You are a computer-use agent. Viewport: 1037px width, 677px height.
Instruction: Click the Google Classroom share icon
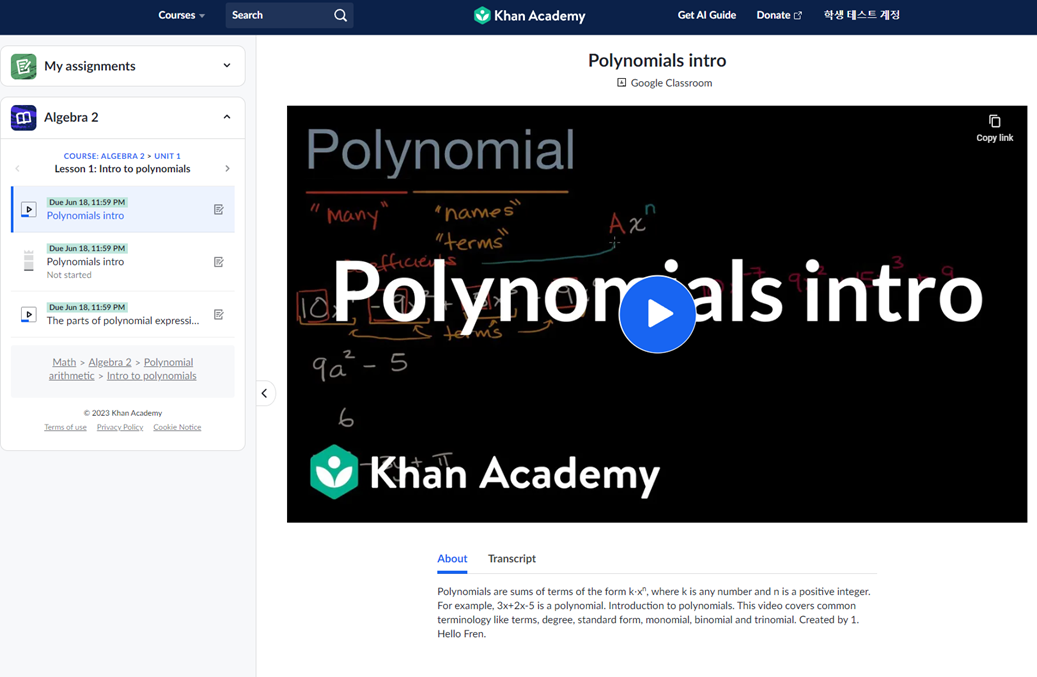(622, 83)
